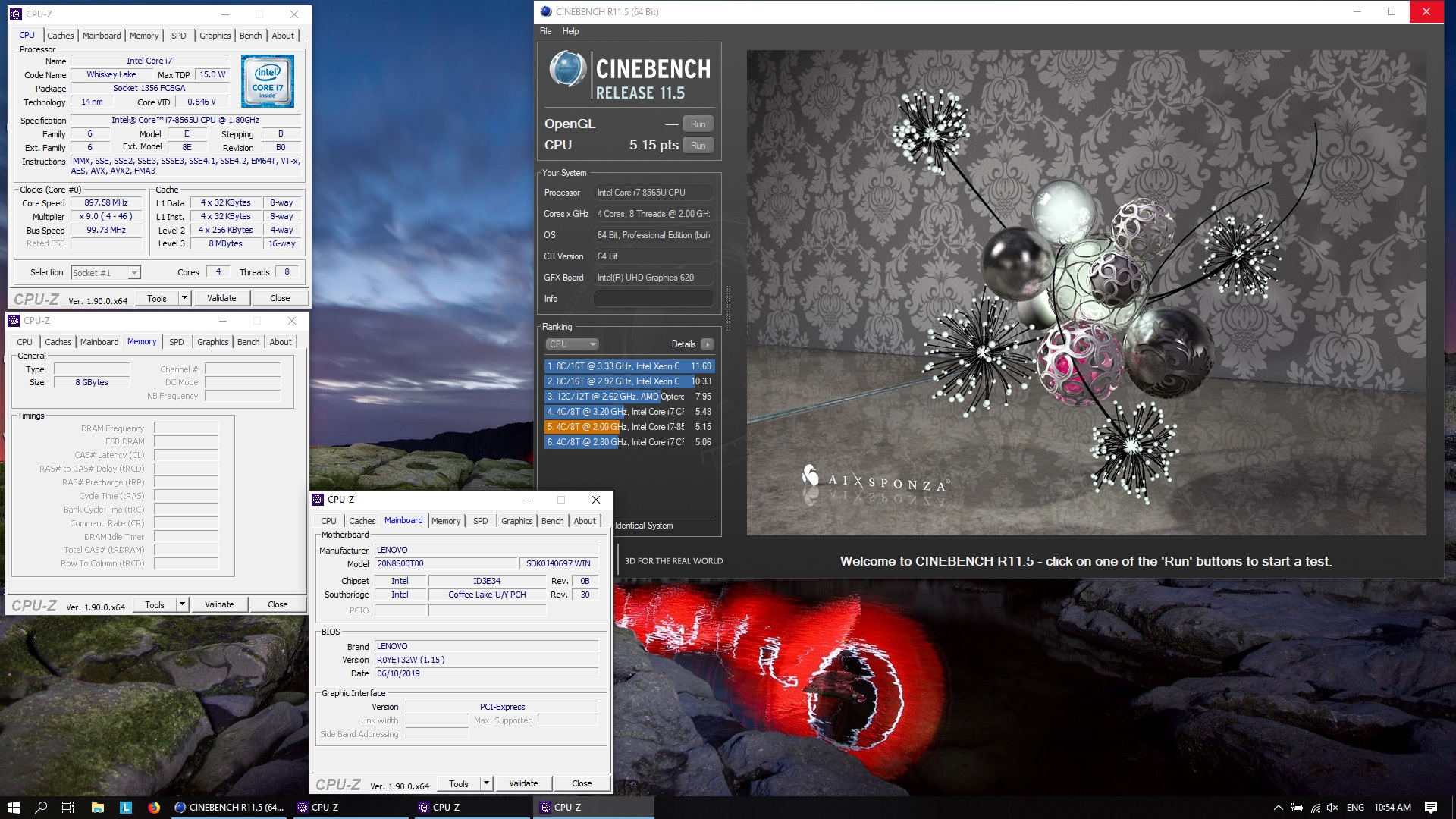Open the blue L app on taskbar

[126, 808]
